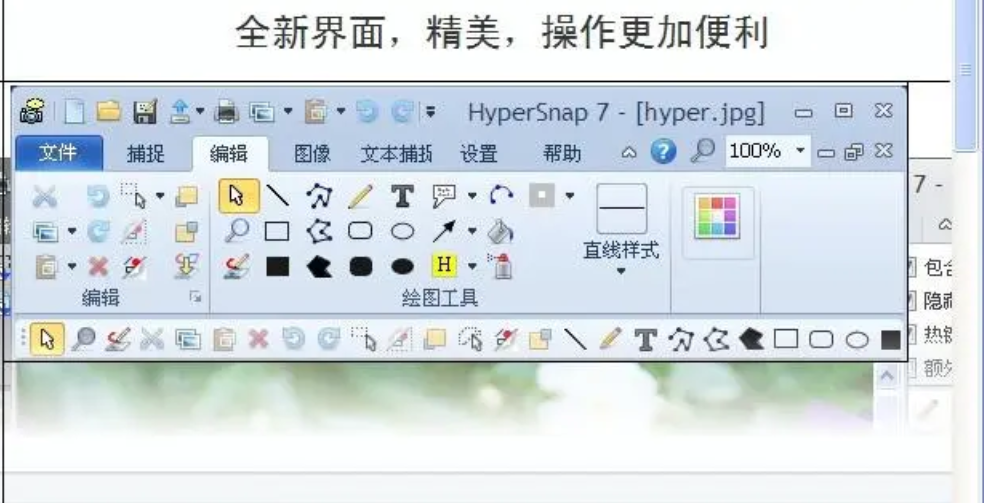Click the zoom magnifier in bottom toolbar
This screenshot has width=984, height=503.
pyautogui.click(x=83, y=339)
